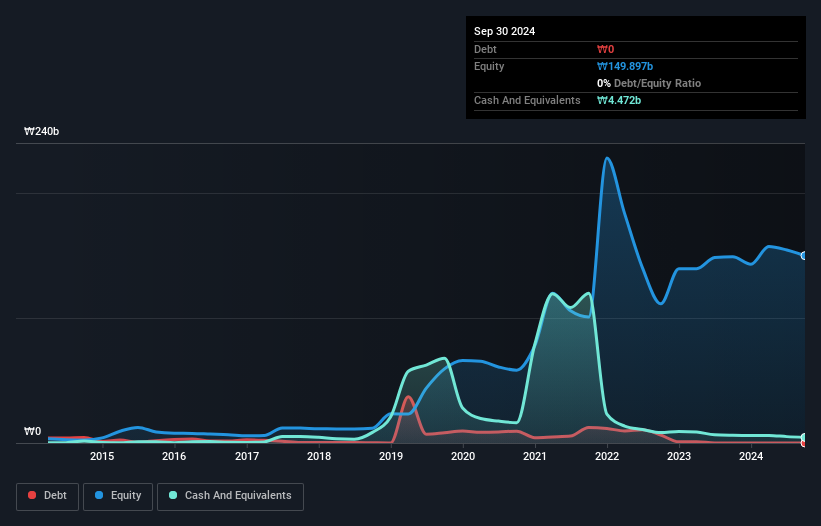The width and height of the screenshot is (821, 526).
Task: Click the Sep 30 2024 tooltip date
Action: point(504,31)
